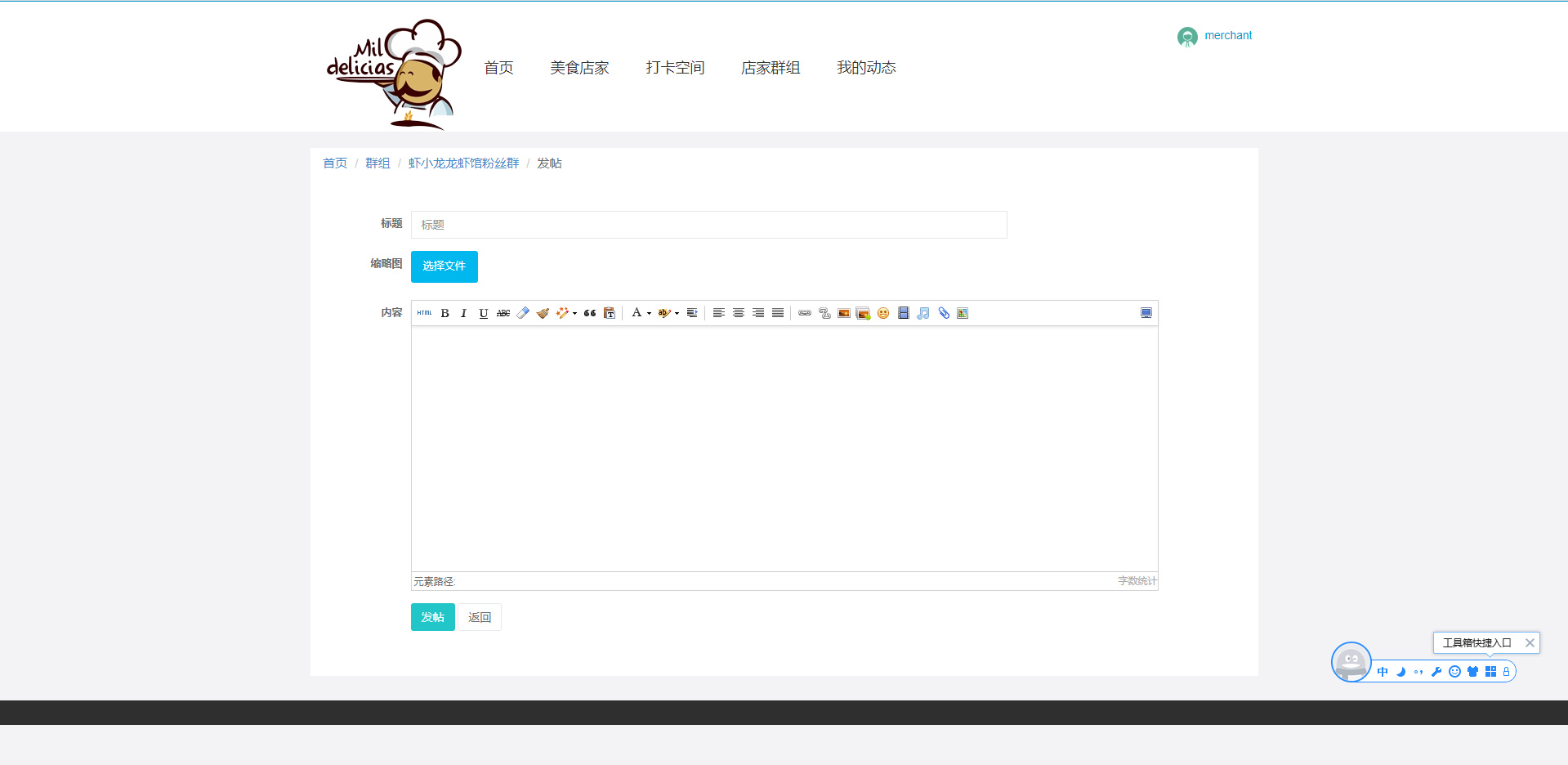Navigate to 虾小龙龙虾馆粉丝群 breadcrumb link
1568x765 pixels.
point(462,163)
